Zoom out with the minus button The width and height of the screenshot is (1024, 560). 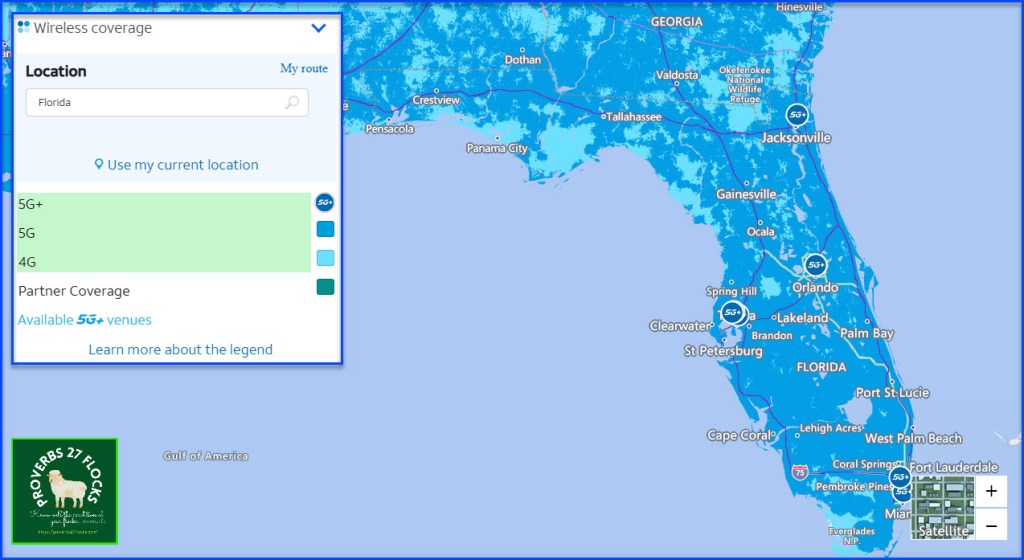(x=990, y=525)
